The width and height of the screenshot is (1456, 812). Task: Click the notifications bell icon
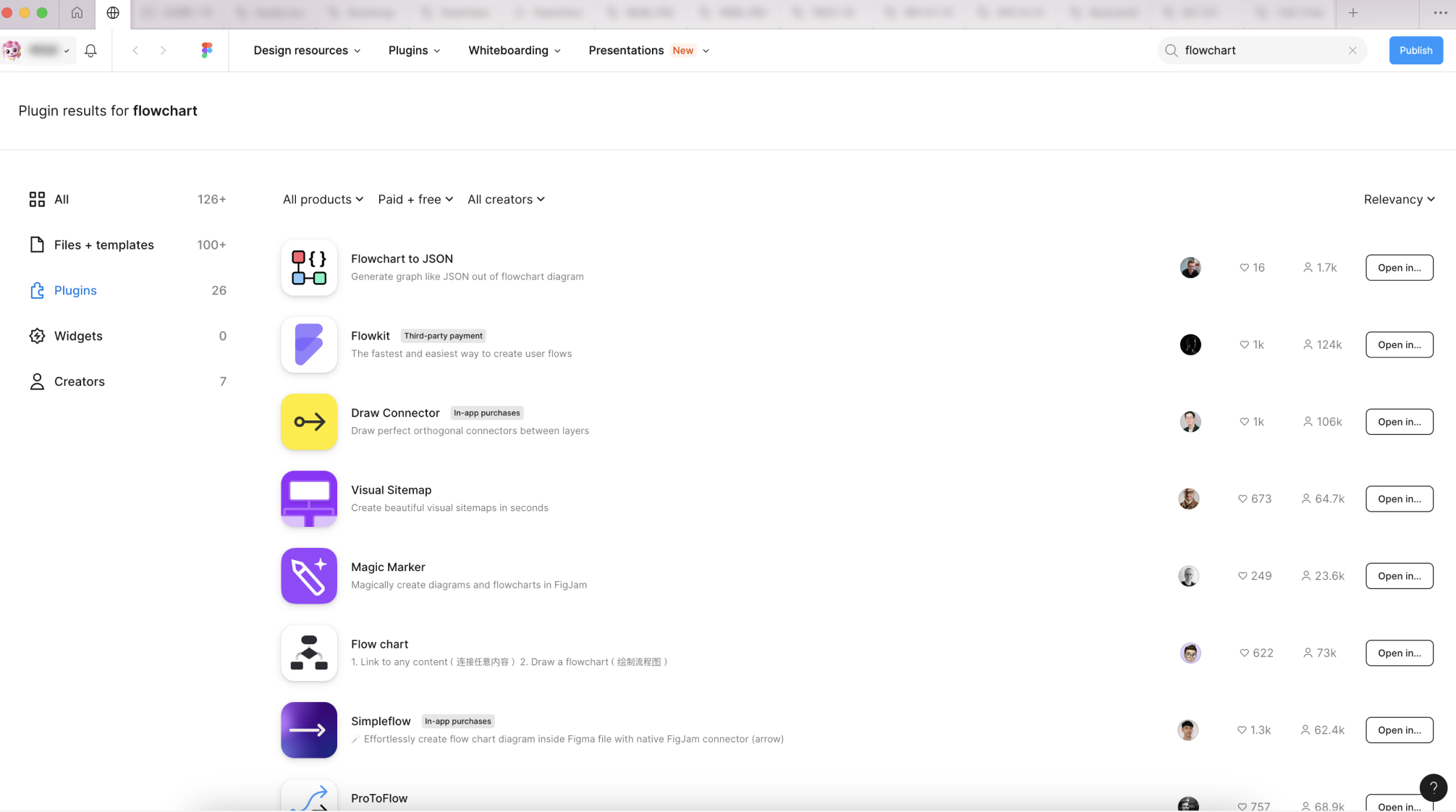(x=90, y=51)
